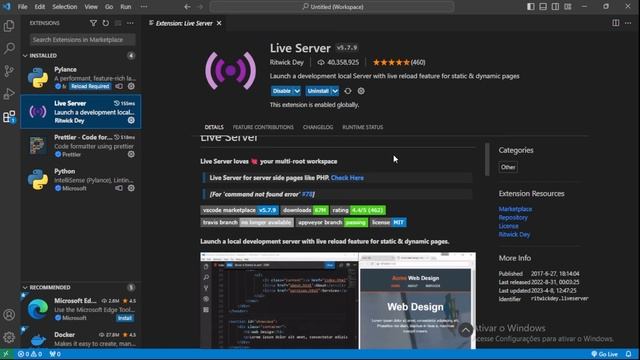640x360 pixels.
Task: Open remote window status bar icon
Action: (x=6, y=354)
